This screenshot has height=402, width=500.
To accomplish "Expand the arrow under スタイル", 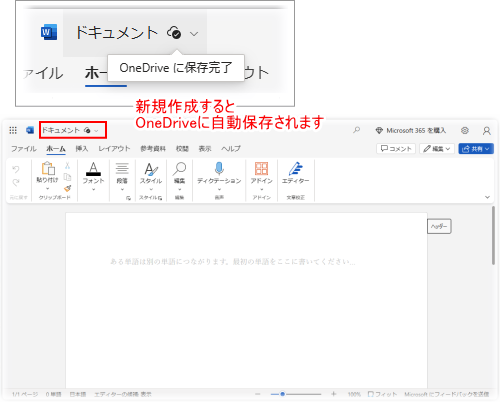I will [x=151, y=189].
